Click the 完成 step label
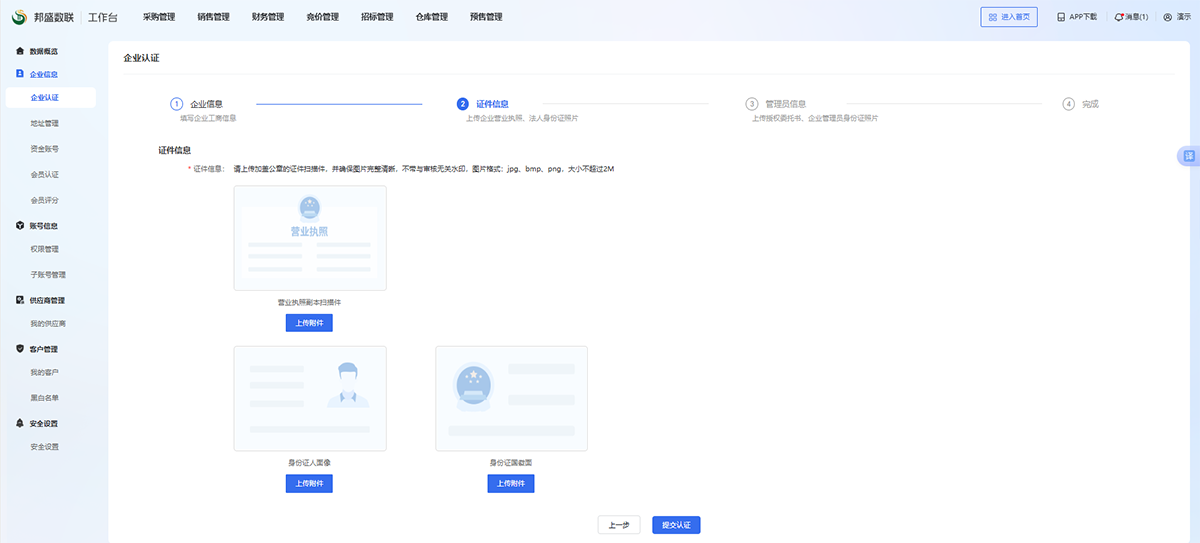The image size is (1200, 543). point(1090,103)
